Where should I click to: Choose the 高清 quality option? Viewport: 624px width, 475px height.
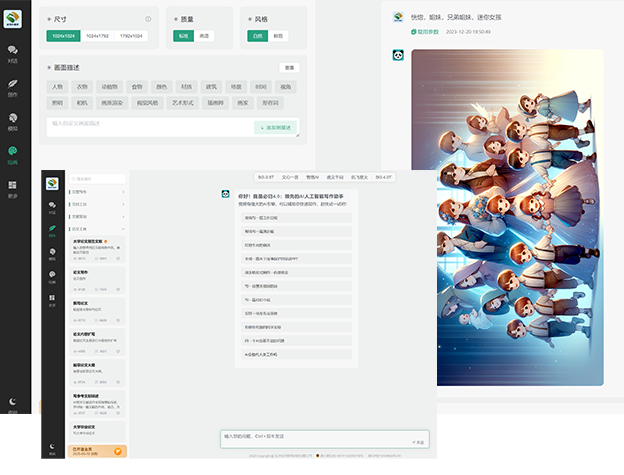pos(204,36)
